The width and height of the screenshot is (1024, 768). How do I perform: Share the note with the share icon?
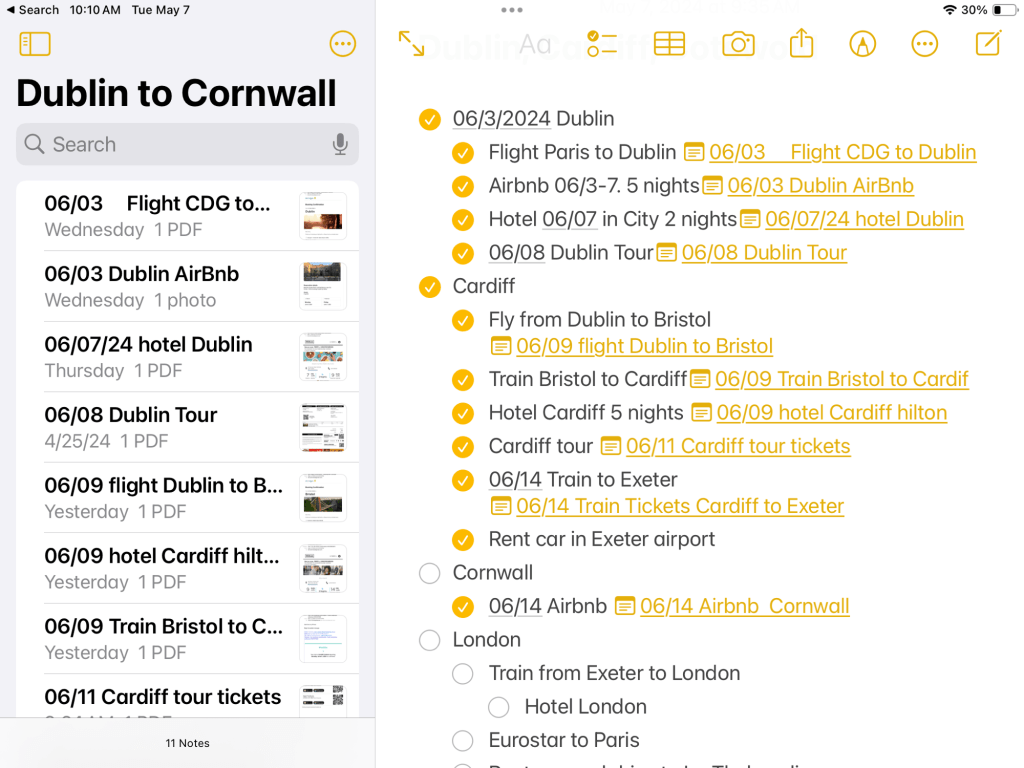click(x=801, y=43)
